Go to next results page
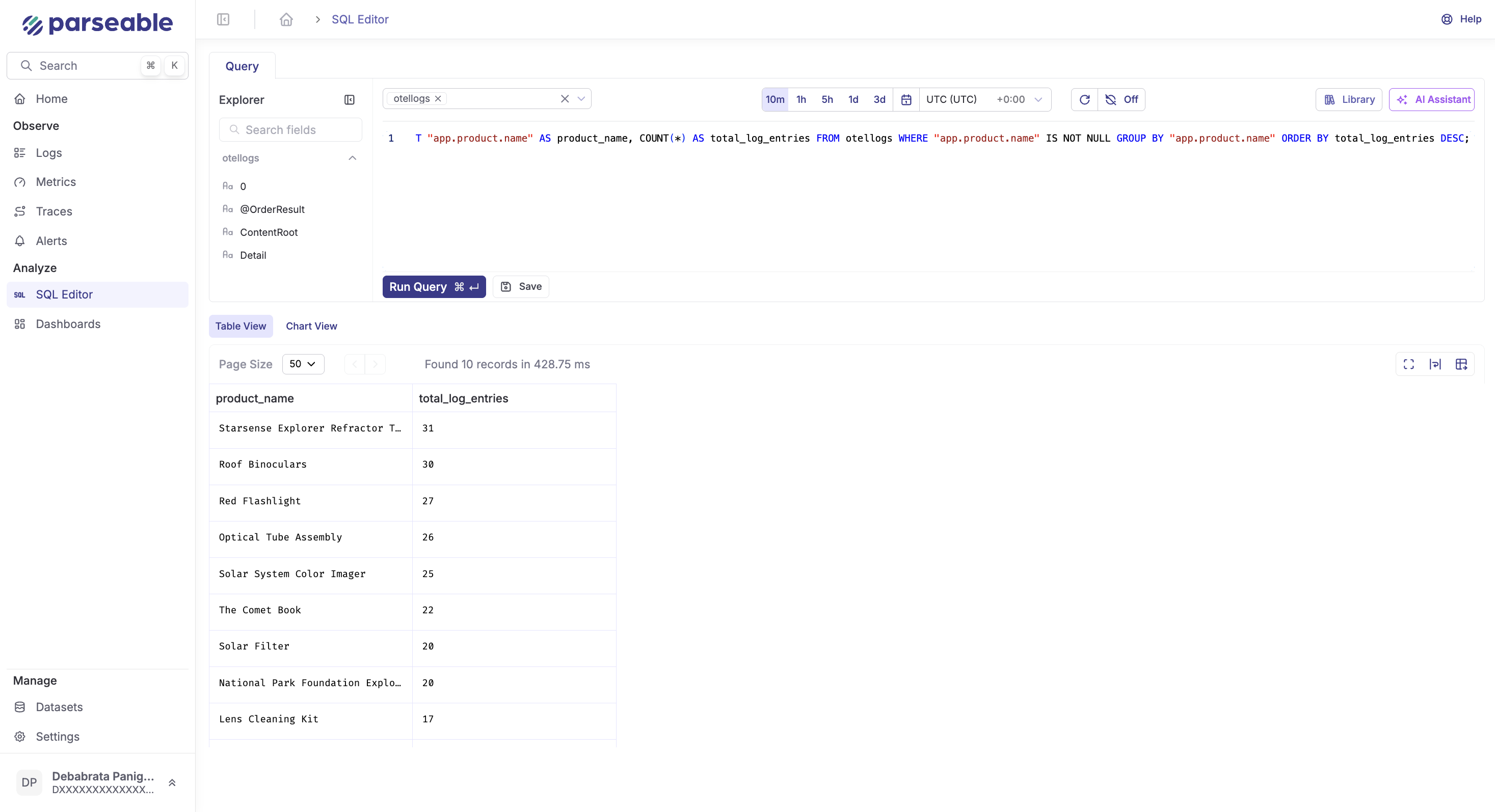Image resolution: width=1495 pixels, height=812 pixels. click(375, 364)
